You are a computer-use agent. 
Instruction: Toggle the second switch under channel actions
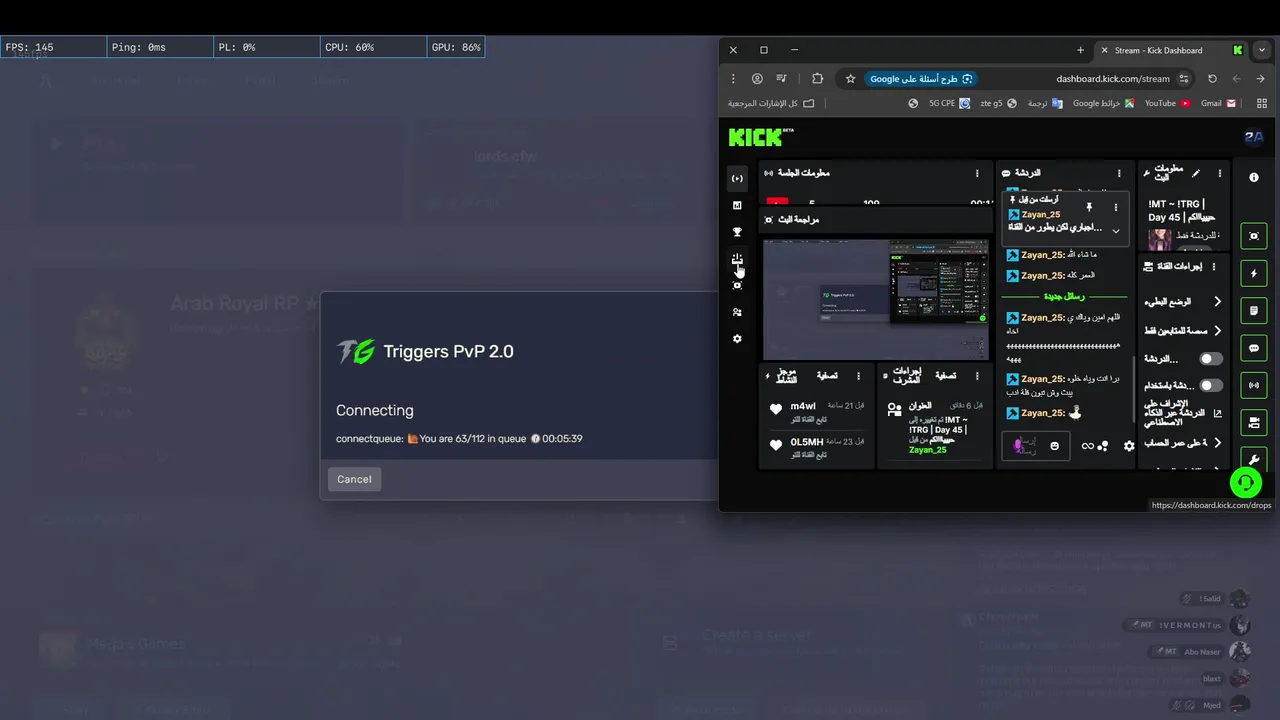point(1211,385)
